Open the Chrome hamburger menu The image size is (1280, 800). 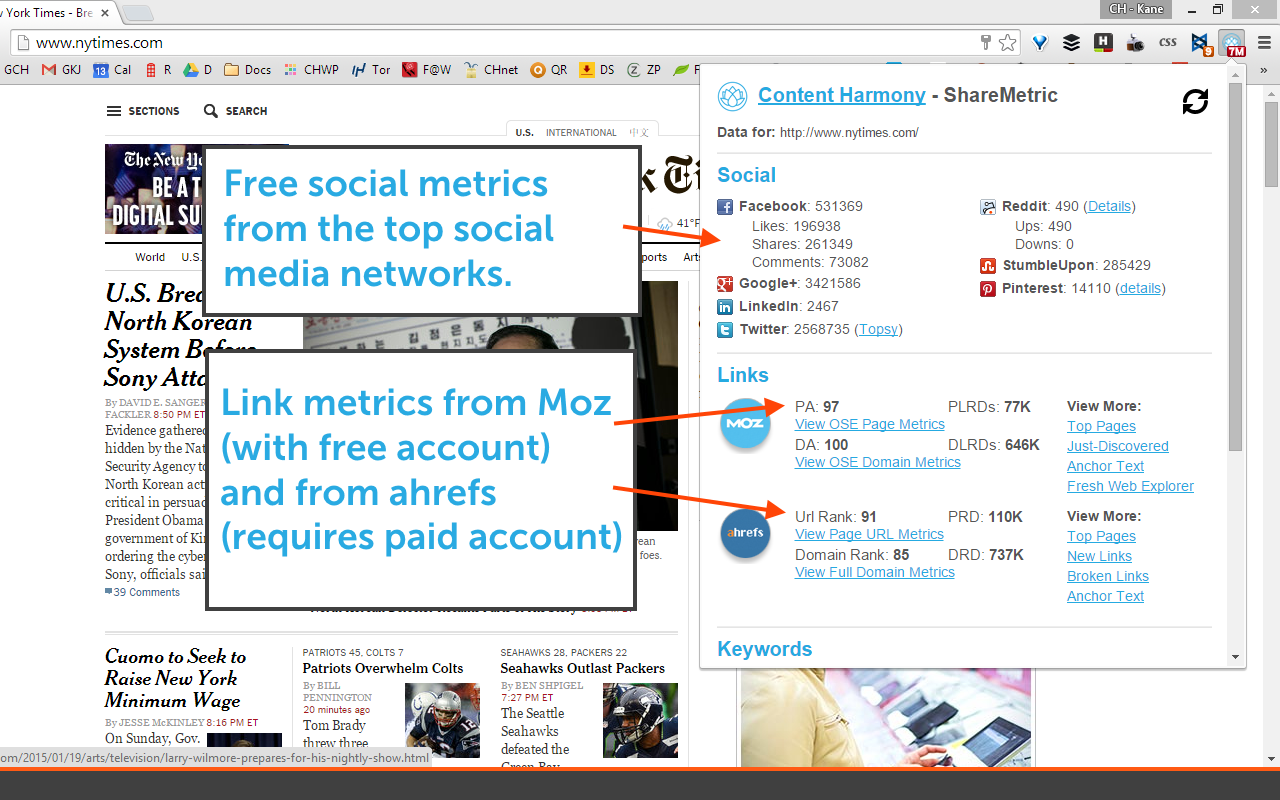(x=1264, y=43)
